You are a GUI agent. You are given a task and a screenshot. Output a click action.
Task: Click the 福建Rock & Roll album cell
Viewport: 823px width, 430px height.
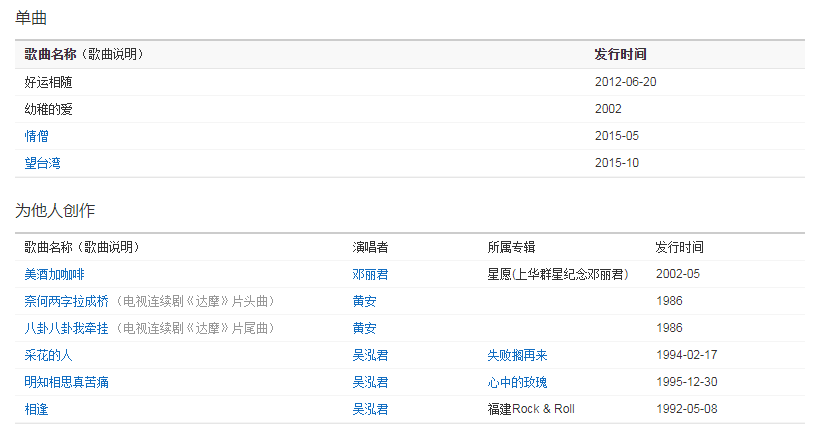point(531,409)
